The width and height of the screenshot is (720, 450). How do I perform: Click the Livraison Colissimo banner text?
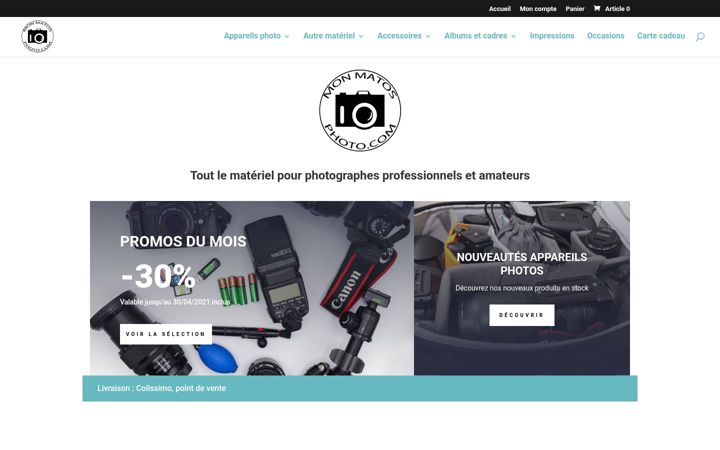click(x=161, y=388)
